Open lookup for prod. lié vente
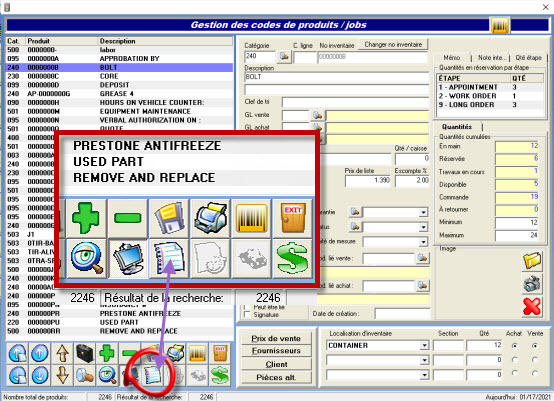The height and width of the screenshot is (401, 554). tap(422, 258)
